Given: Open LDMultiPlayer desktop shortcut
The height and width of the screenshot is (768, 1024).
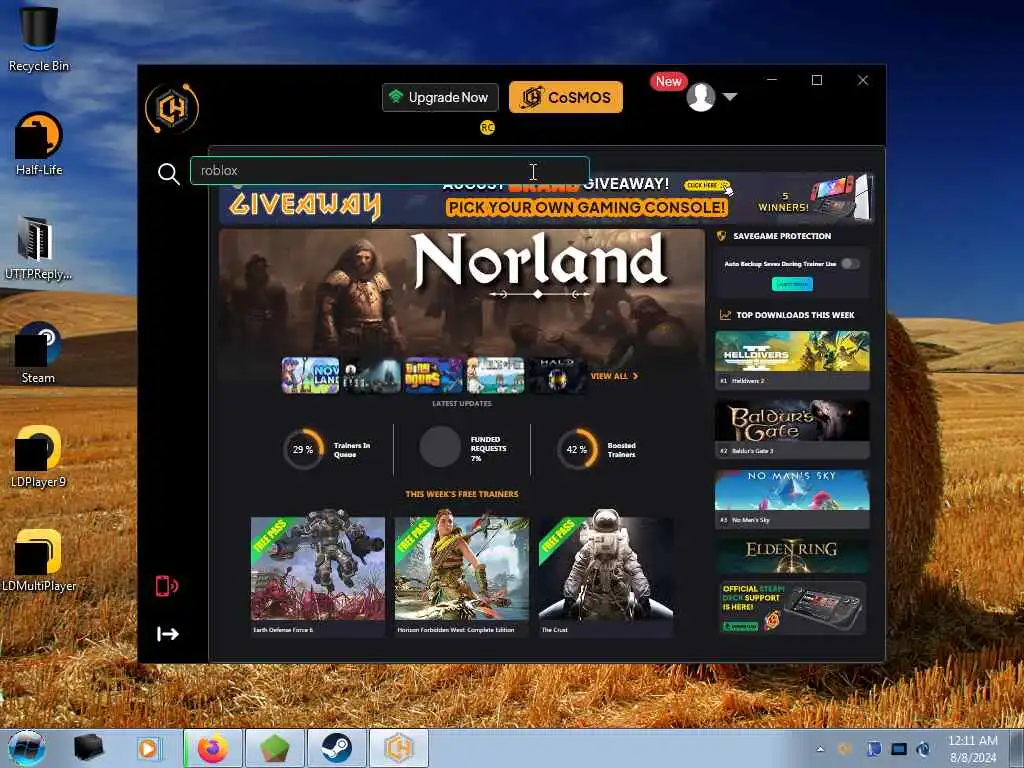Looking at the screenshot, I should point(39,561).
